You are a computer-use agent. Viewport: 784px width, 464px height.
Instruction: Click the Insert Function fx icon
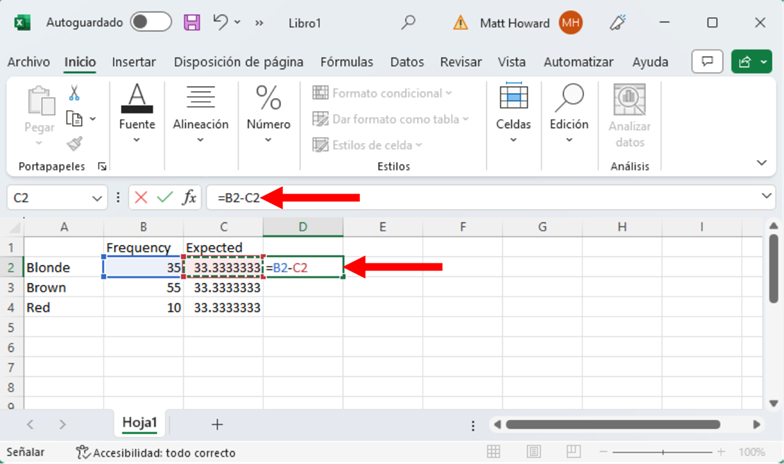[x=189, y=198]
